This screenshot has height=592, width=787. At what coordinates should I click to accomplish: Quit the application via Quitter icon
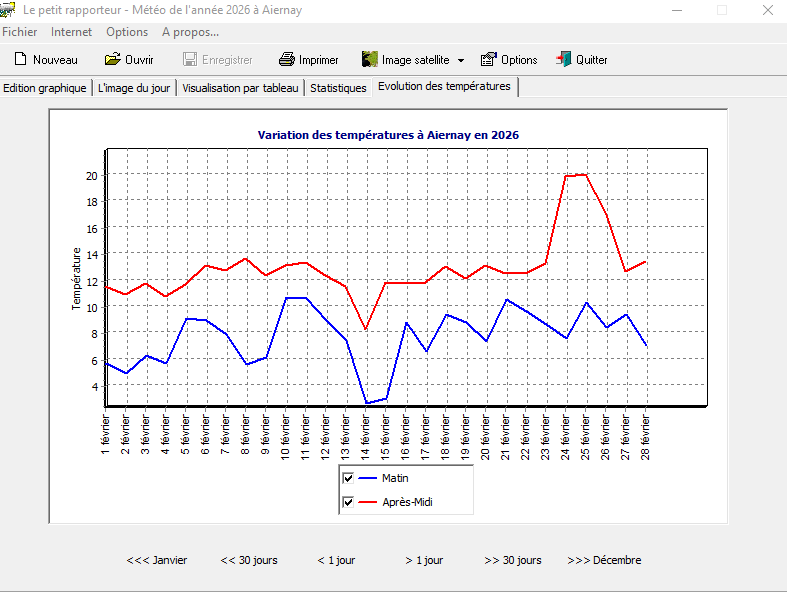point(564,60)
